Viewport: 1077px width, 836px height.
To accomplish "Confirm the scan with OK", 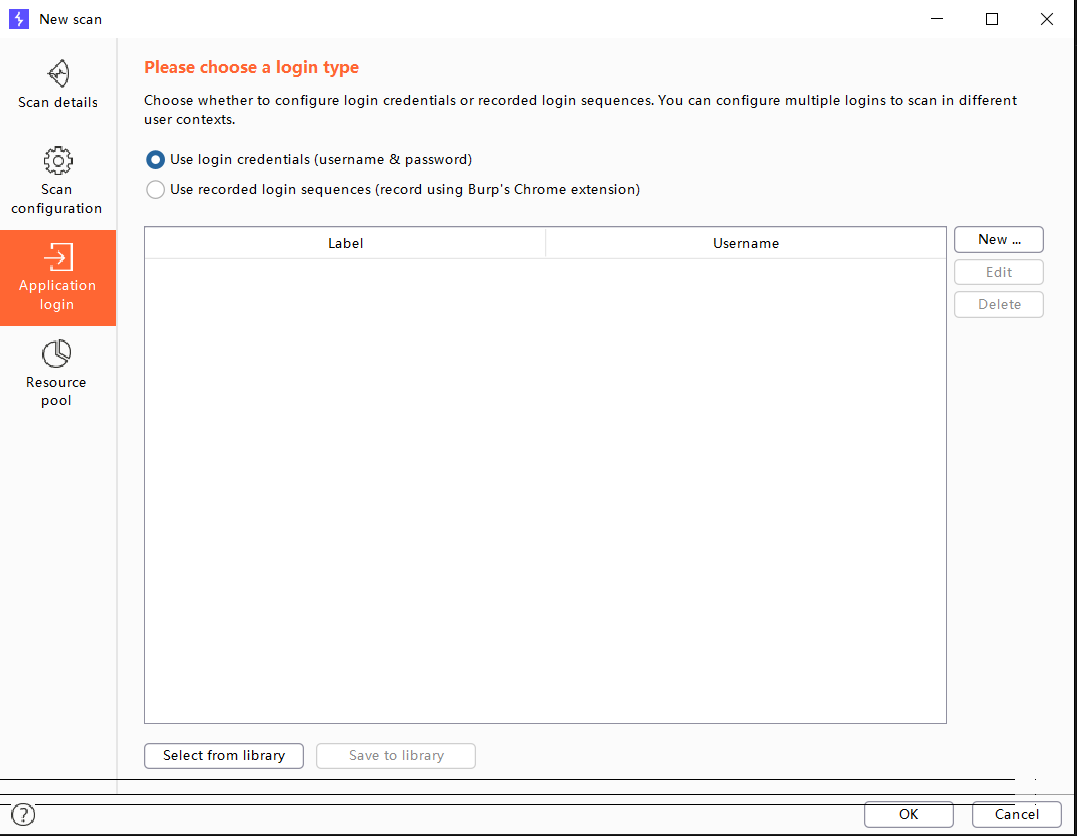I will point(908,814).
